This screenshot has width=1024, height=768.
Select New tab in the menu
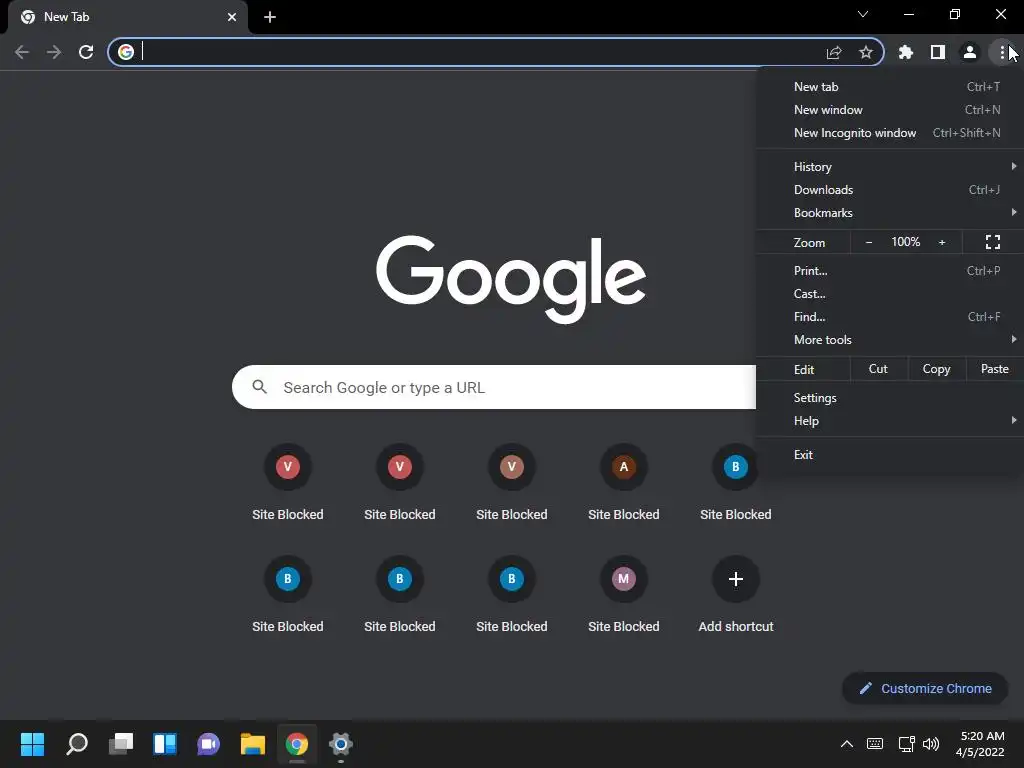(890, 87)
